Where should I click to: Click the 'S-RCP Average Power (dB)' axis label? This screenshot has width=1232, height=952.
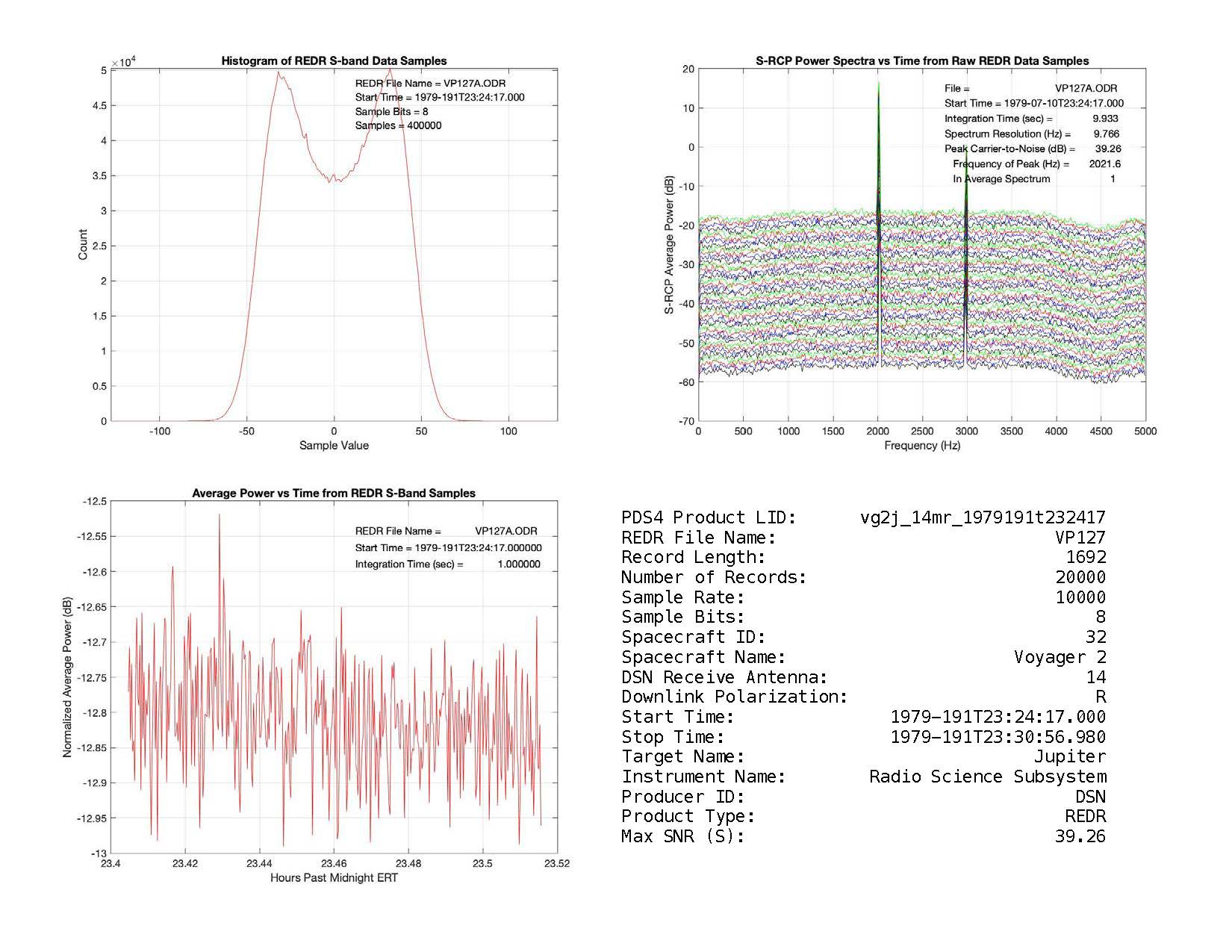click(670, 245)
